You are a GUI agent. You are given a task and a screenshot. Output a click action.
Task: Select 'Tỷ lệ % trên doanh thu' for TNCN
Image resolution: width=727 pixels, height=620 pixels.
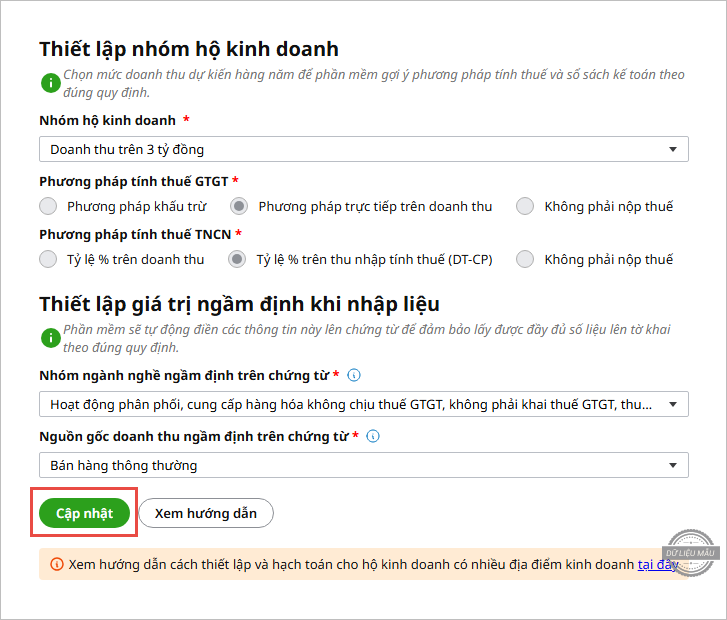coord(48,259)
